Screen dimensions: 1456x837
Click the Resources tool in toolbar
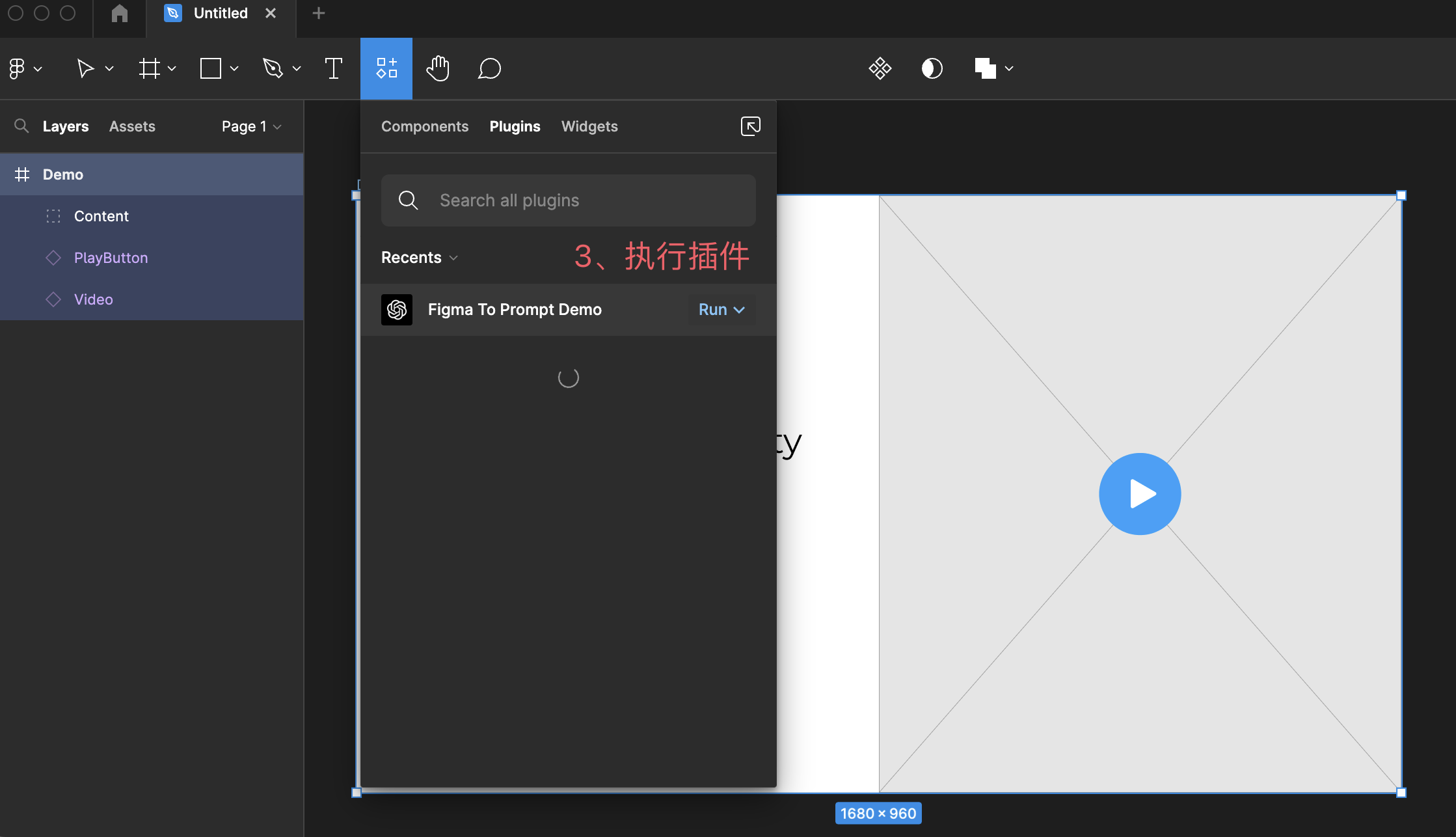click(x=386, y=68)
